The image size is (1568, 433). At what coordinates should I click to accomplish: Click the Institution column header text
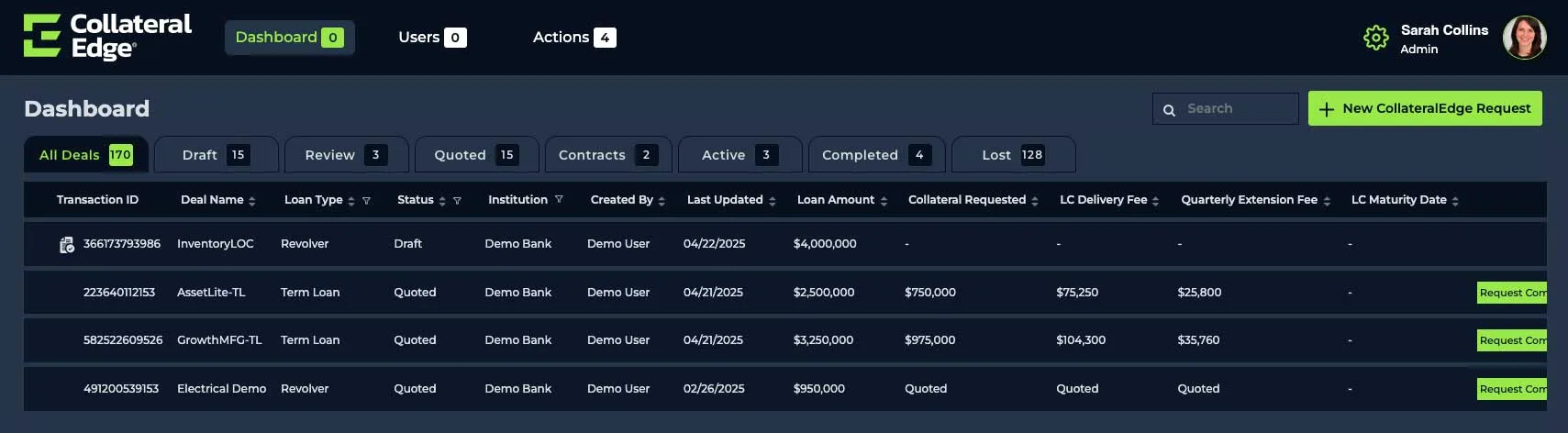(x=517, y=200)
